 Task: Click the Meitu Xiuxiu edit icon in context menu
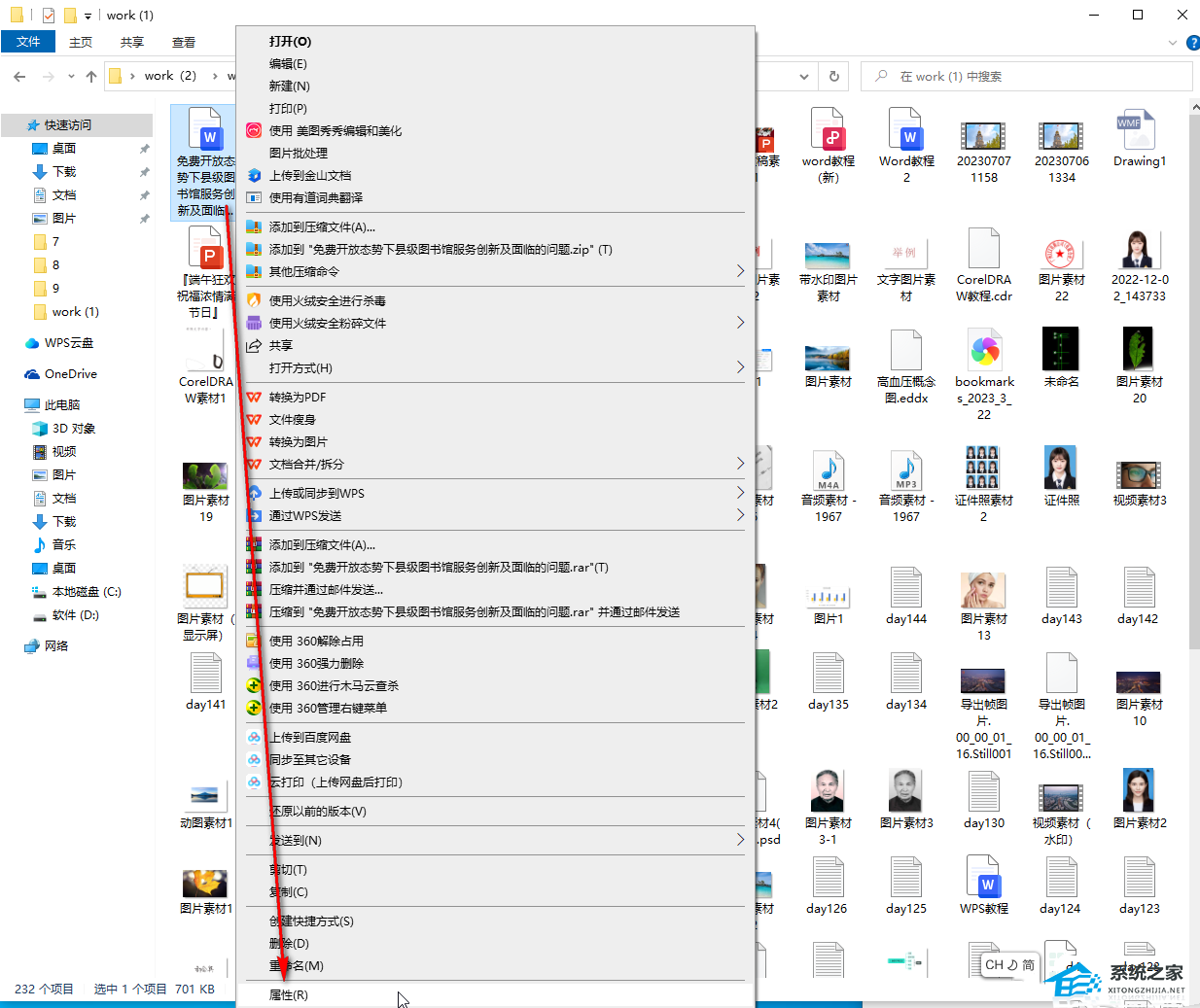click(254, 130)
